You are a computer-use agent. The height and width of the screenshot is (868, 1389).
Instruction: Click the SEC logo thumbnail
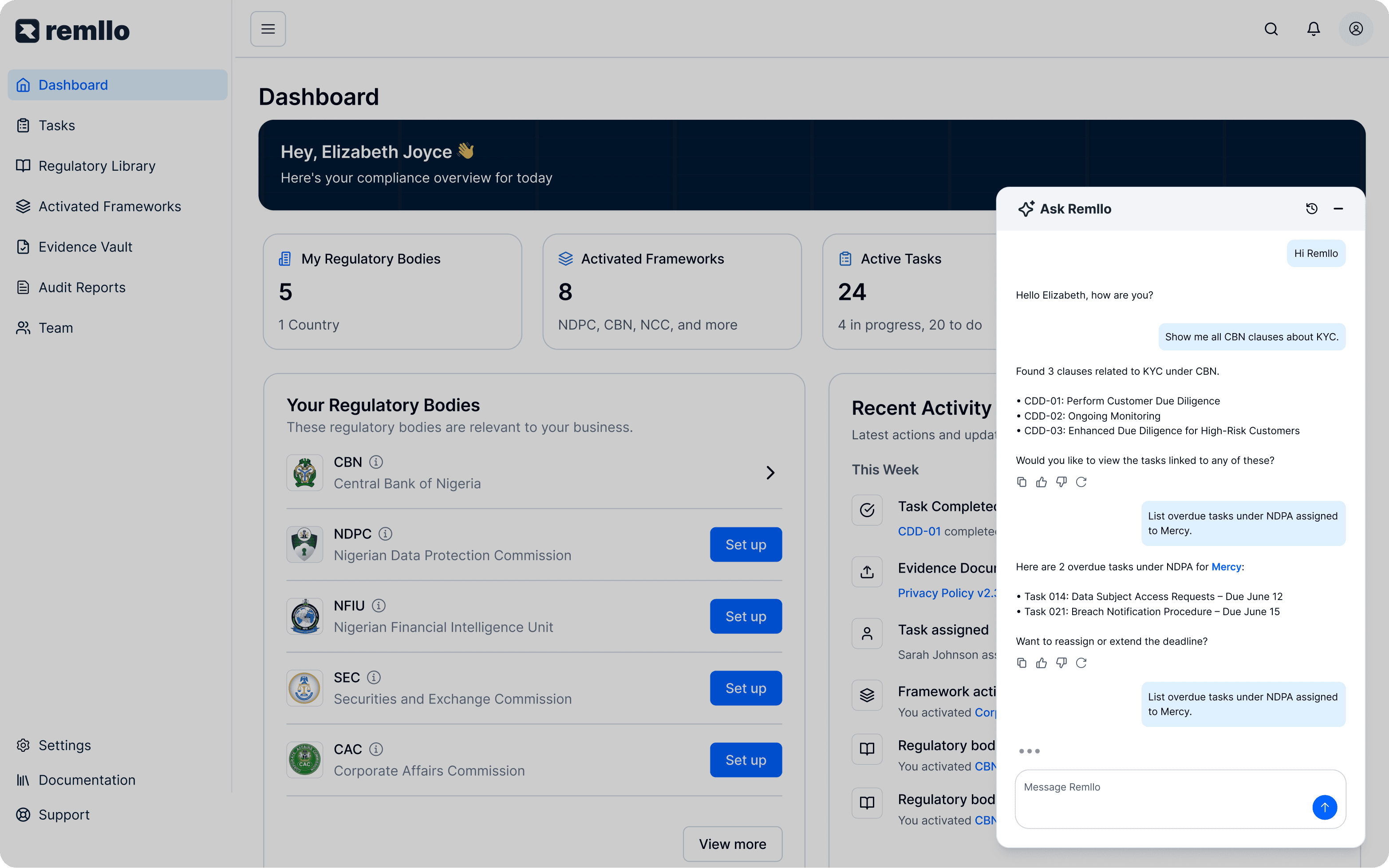coord(305,688)
